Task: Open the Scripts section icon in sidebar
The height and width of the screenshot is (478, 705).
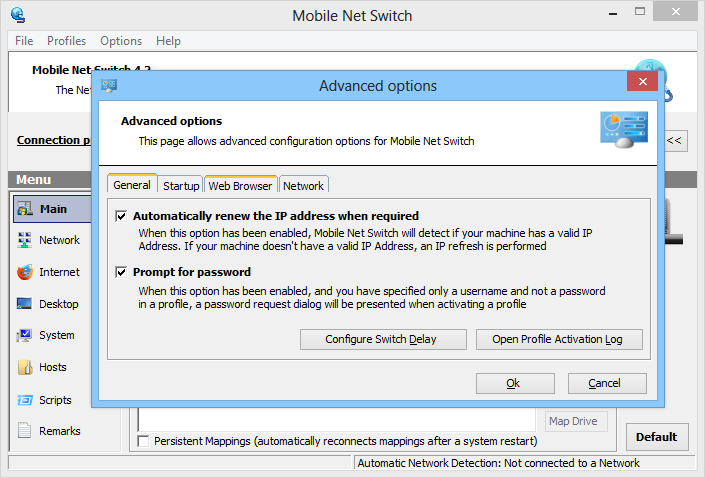Action: point(25,400)
